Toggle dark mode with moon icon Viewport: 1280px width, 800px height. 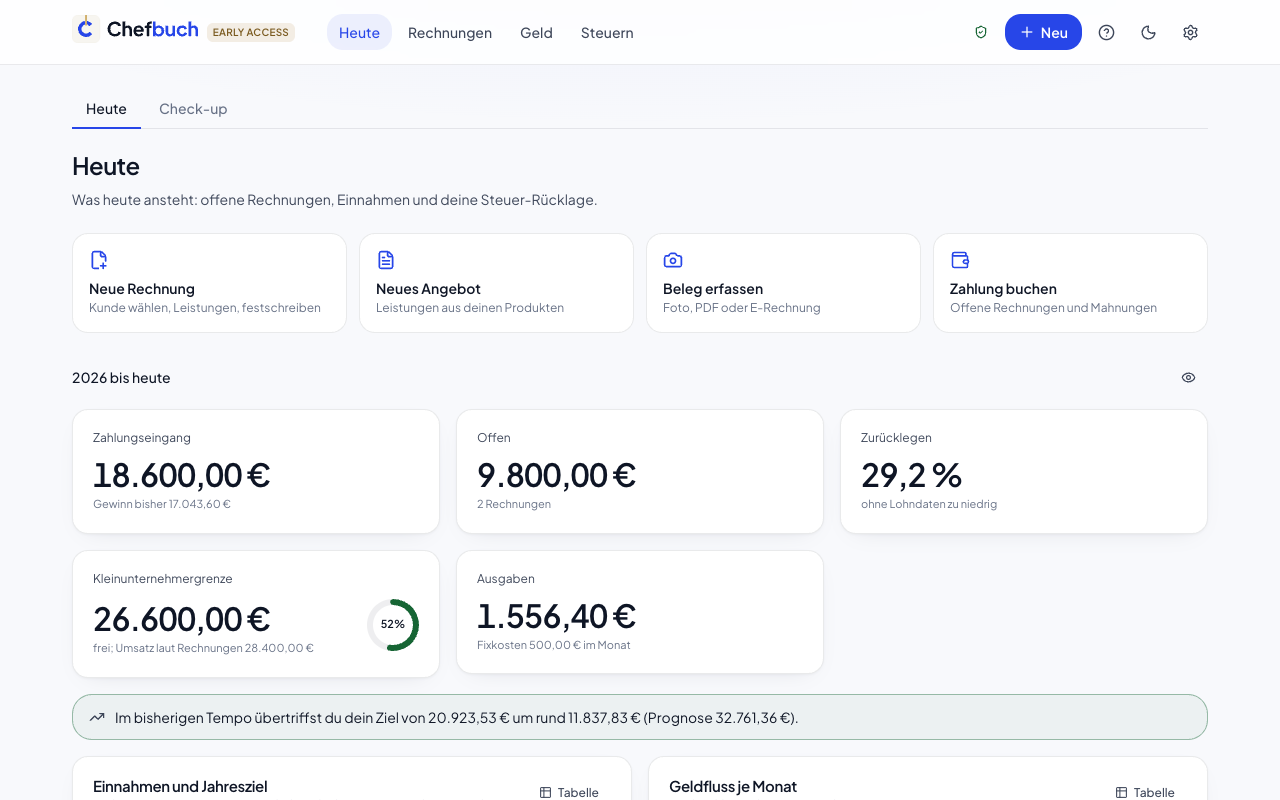[1148, 32]
